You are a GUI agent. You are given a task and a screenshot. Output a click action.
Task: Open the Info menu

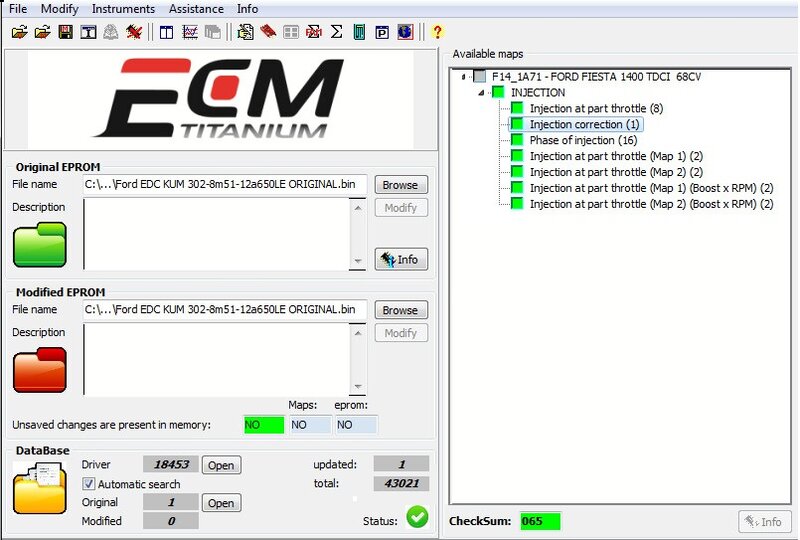(247, 9)
